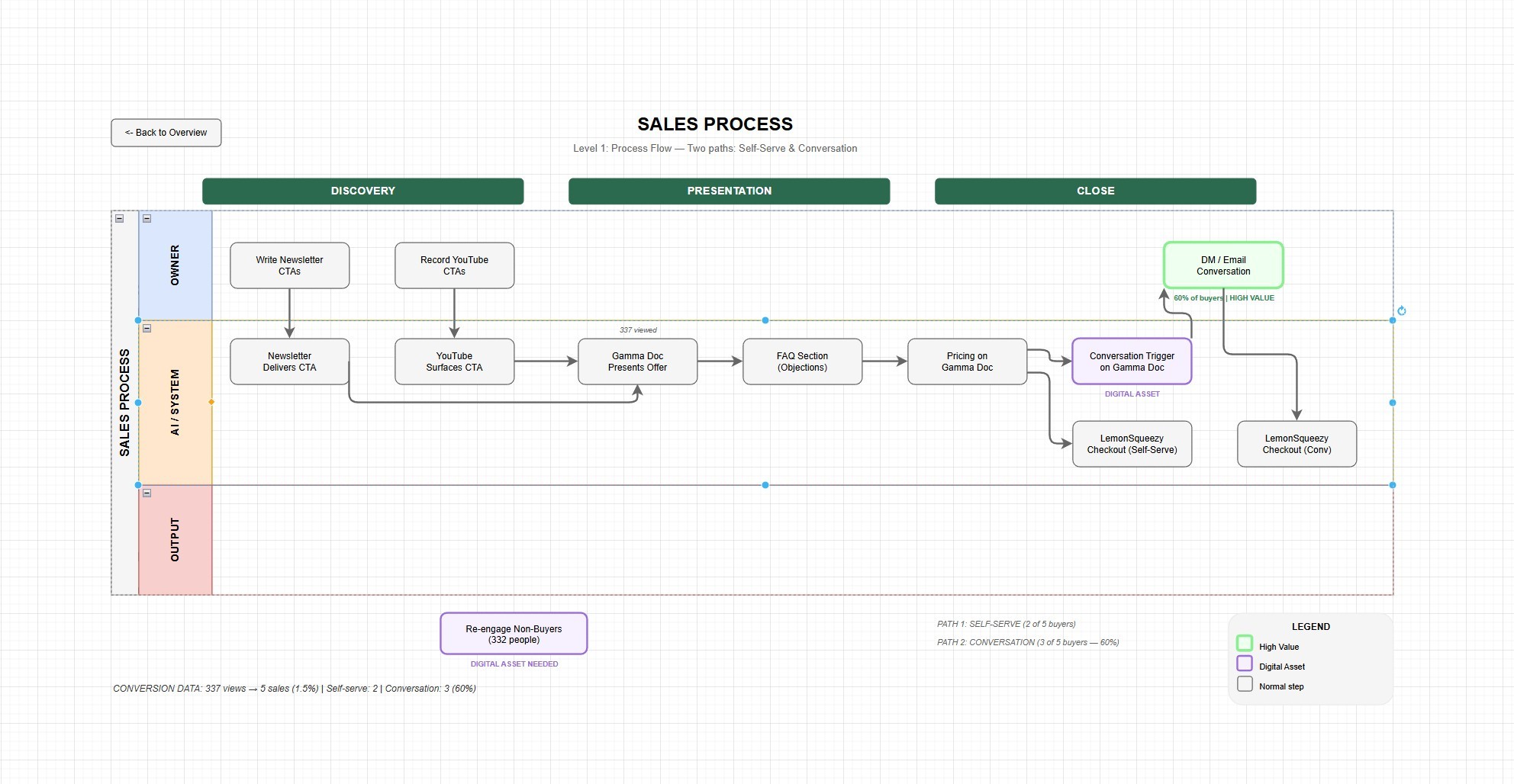Select the FAQ Section (Objections) box
Viewport: 1514px width, 784px height.
[803, 361]
